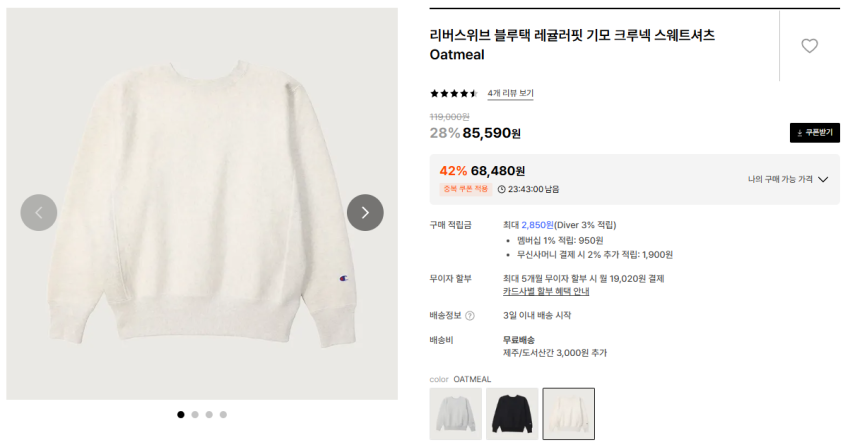Show the fourth carousel image via last dot
This screenshot has width=850, height=445.
tap(223, 414)
